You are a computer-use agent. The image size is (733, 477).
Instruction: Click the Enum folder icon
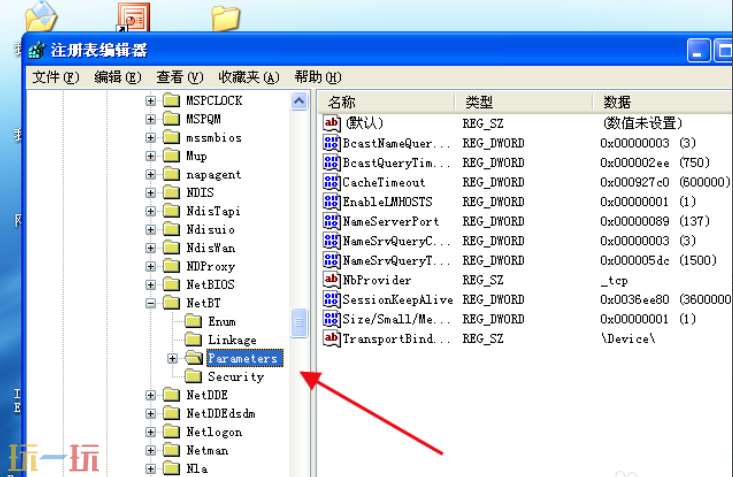coord(194,321)
